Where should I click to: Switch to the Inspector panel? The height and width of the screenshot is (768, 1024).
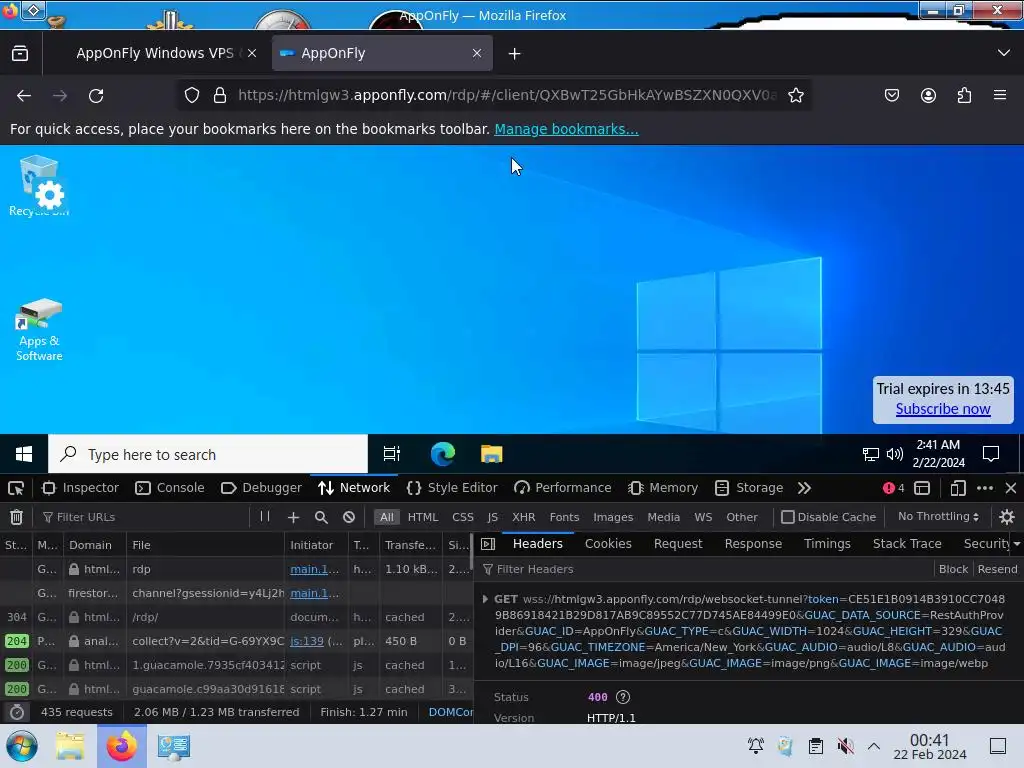(80, 488)
